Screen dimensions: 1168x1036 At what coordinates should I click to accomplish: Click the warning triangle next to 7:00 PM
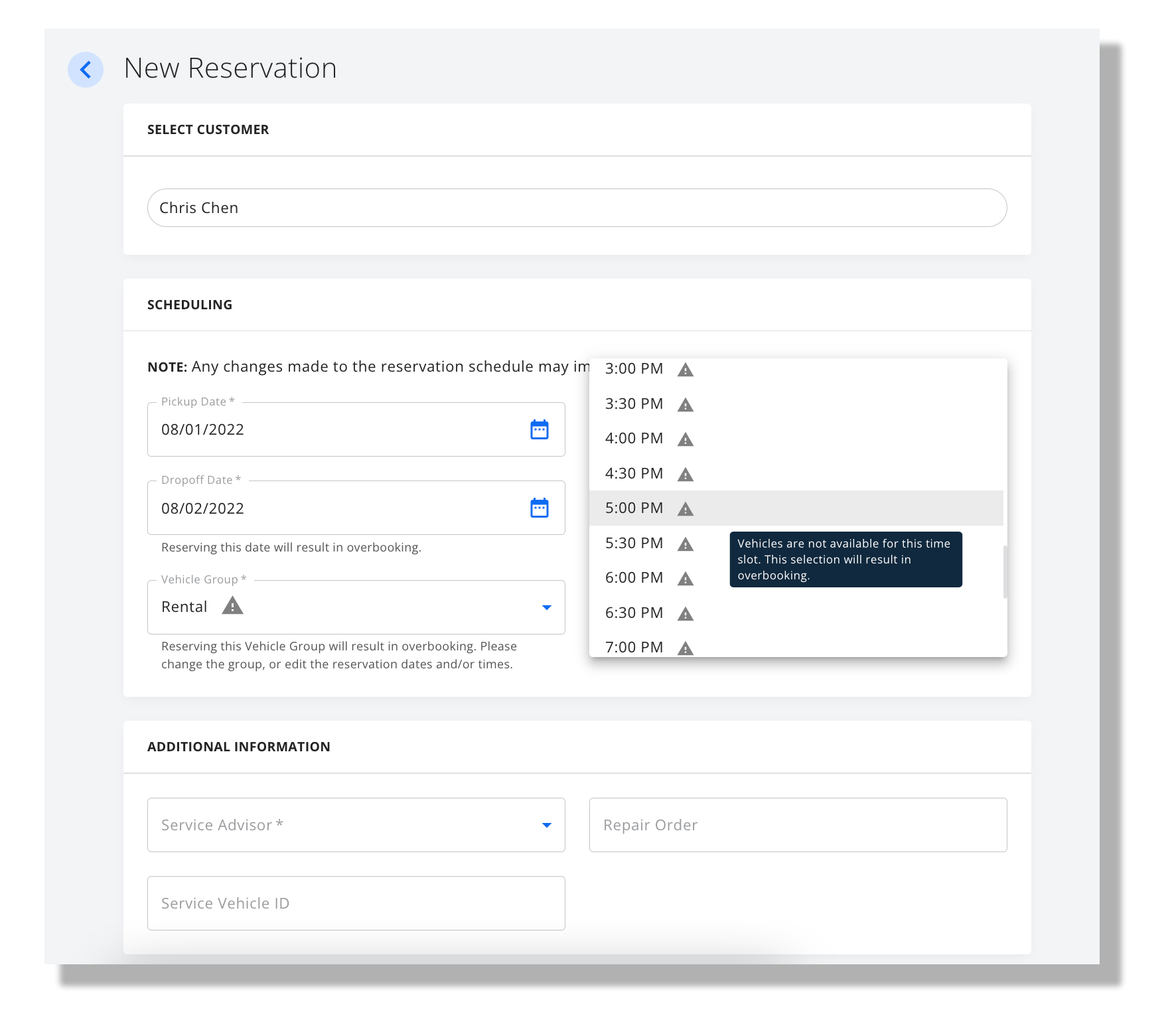pyautogui.click(x=686, y=648)
